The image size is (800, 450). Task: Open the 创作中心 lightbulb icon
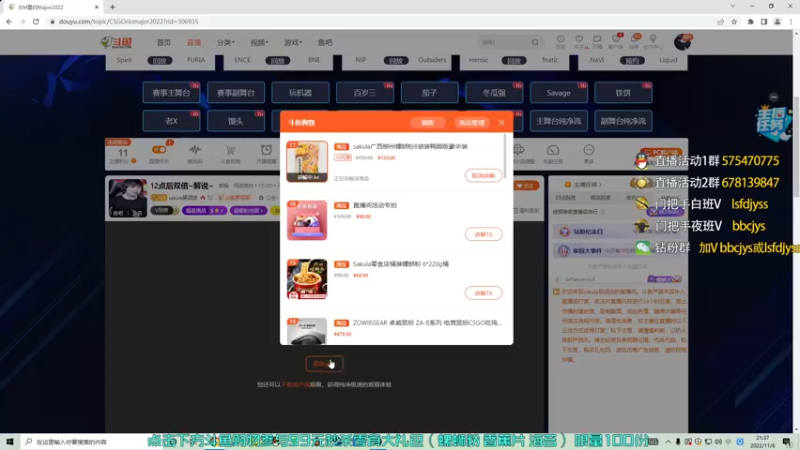(653, 41)
